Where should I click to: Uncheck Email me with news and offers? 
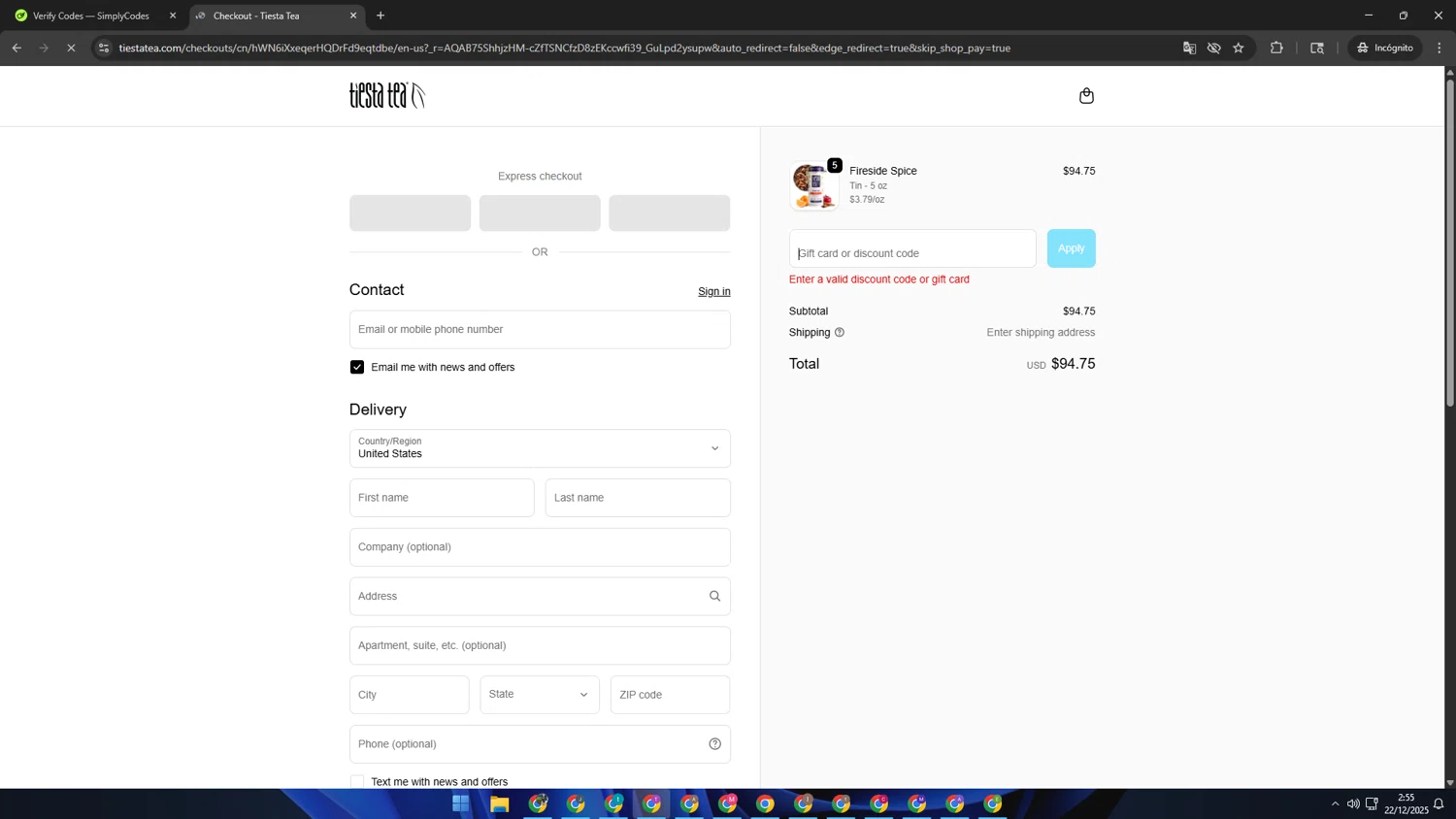pyautogui.click(x=357, y=367)
